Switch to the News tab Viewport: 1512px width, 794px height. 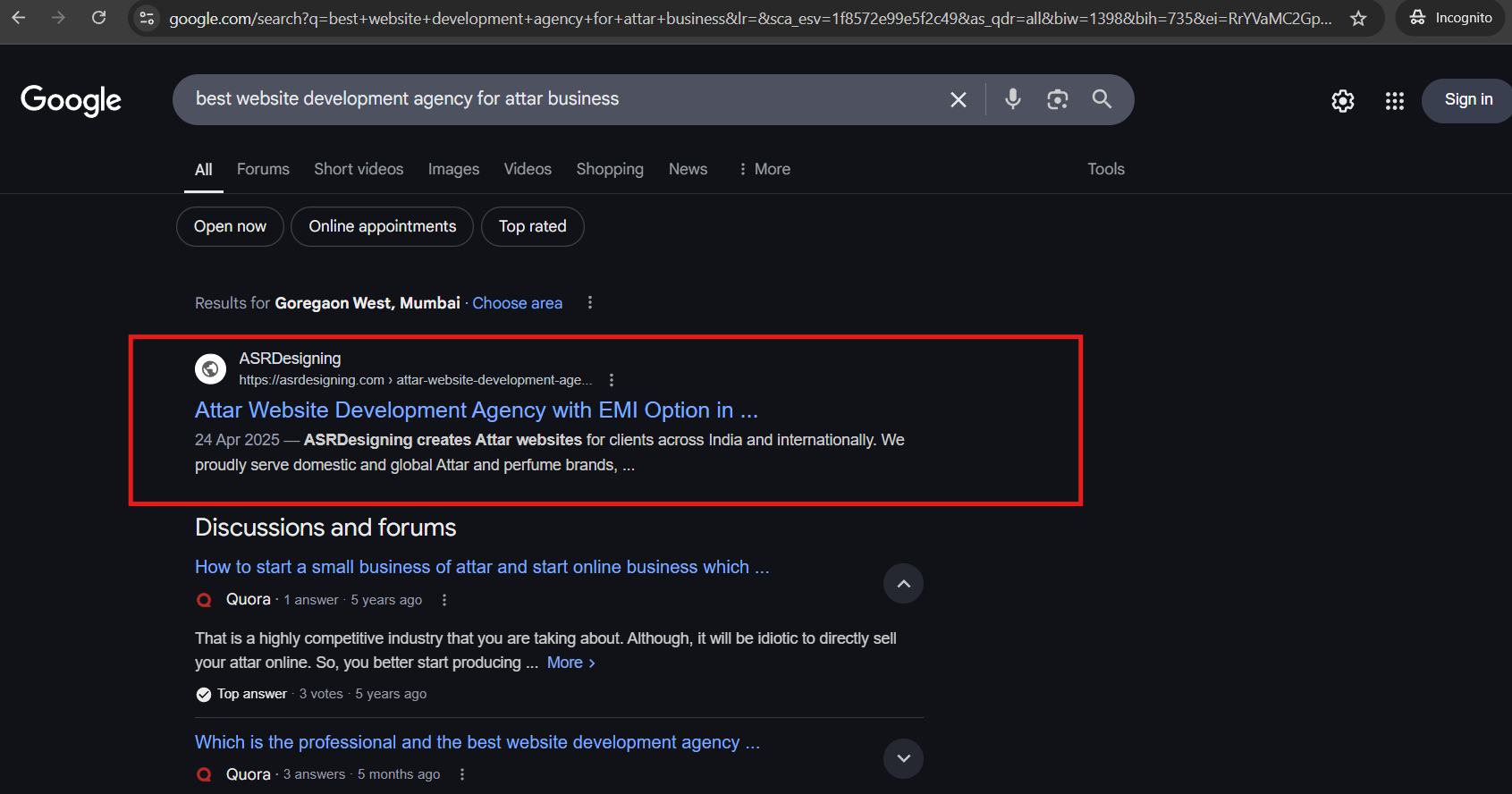(688, 169)
